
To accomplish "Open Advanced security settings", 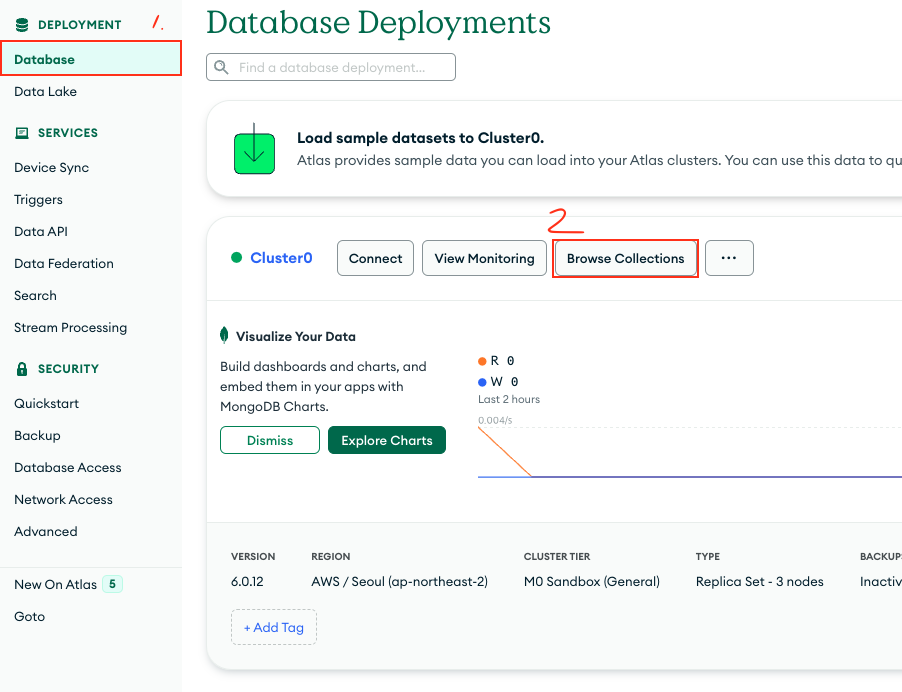I will tap(46, 532).
